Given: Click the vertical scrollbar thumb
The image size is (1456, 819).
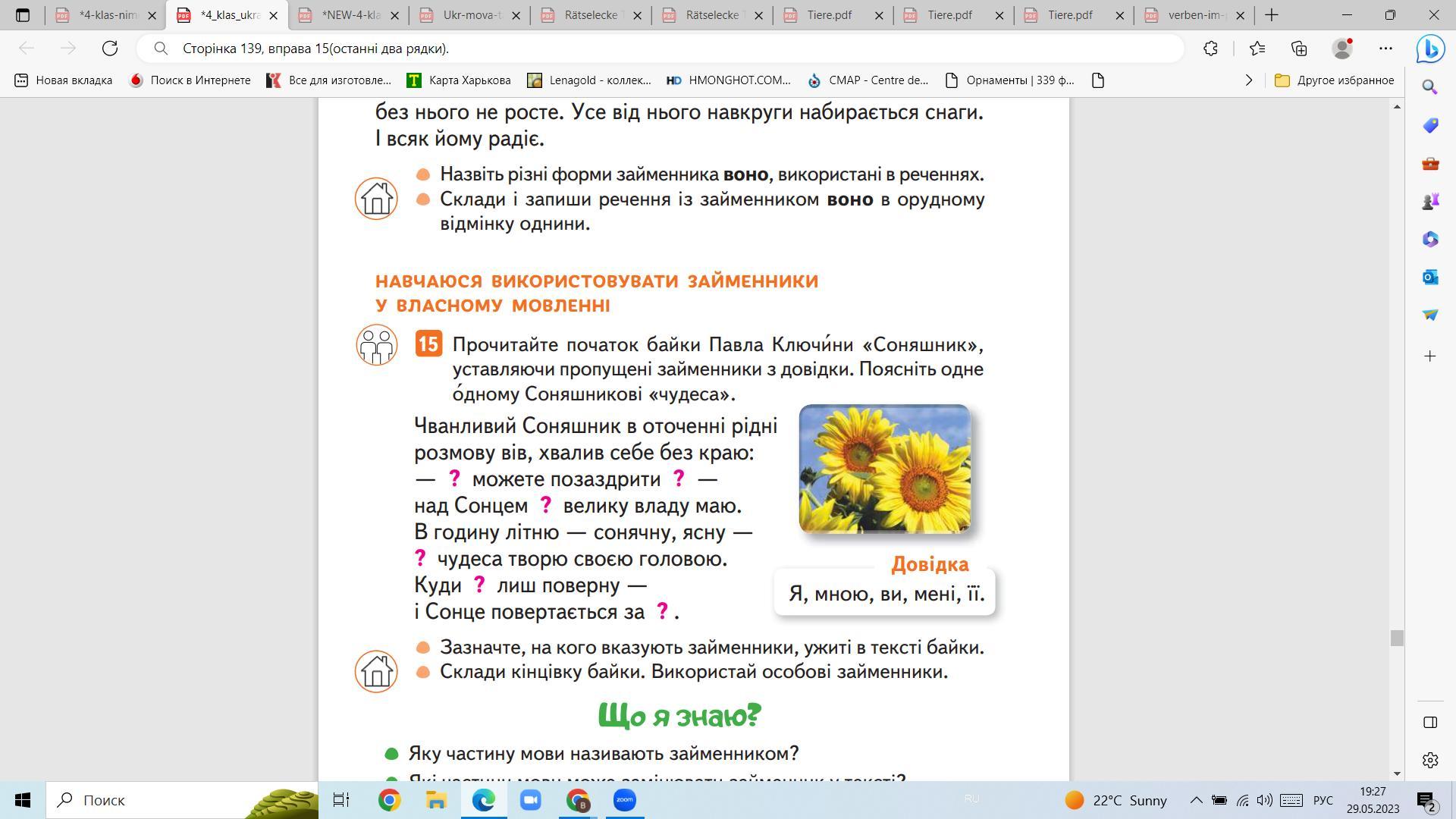Looking at the screenshot, I should point(1397,638).
